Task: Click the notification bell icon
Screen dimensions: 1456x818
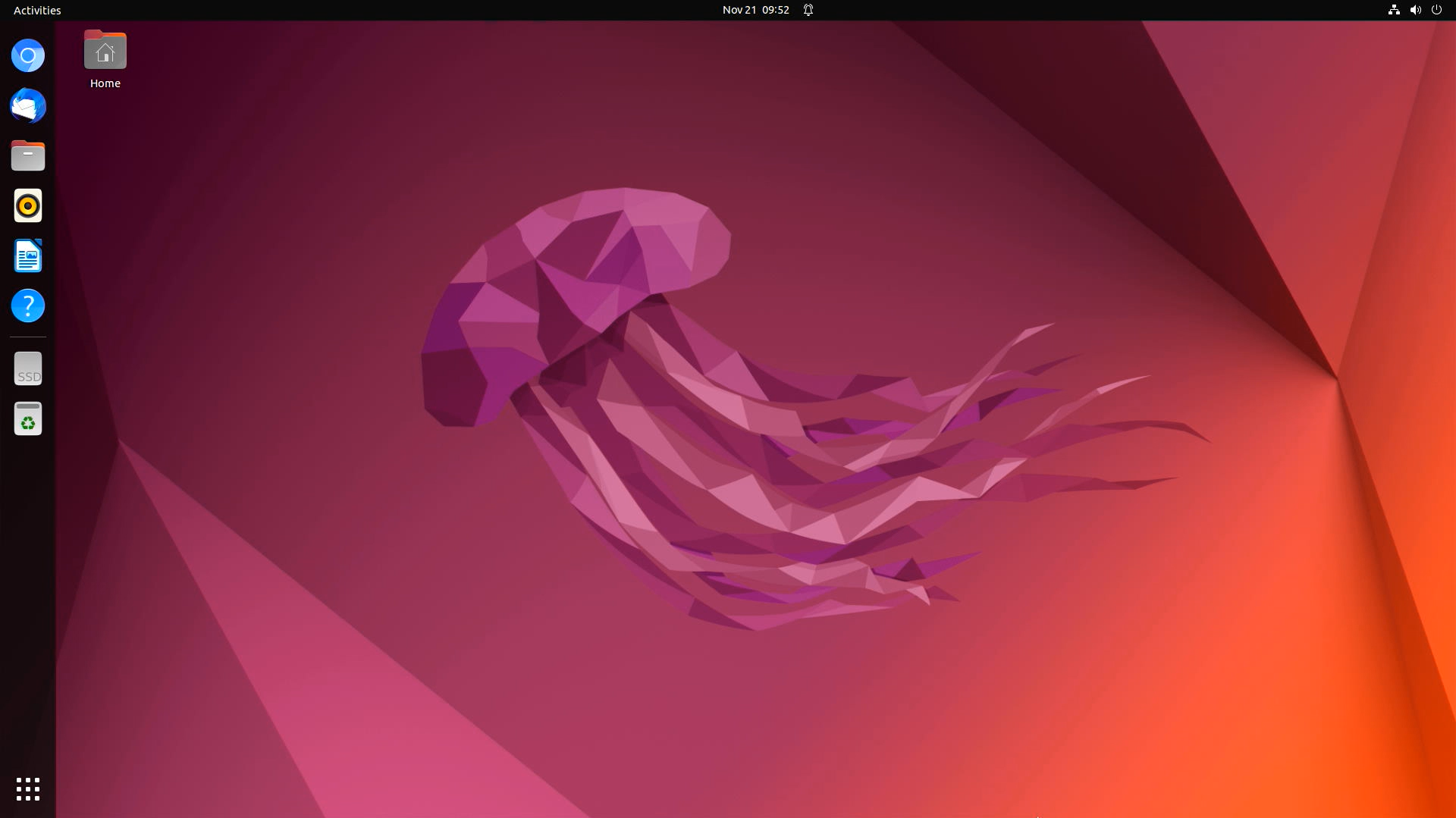Action: pyautogui.click(x=808, y=10)
